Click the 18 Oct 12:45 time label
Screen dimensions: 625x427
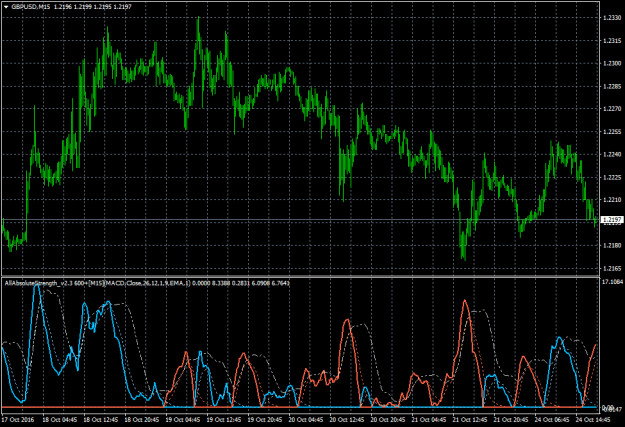(x=101, y=420)
